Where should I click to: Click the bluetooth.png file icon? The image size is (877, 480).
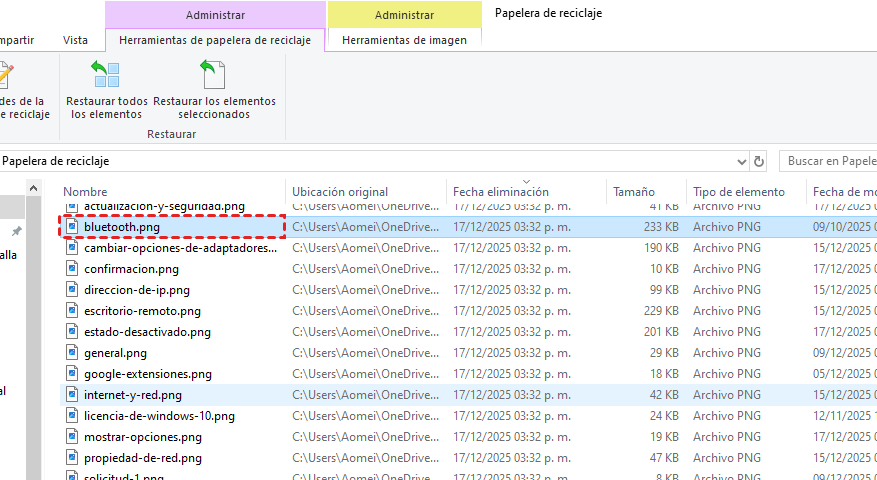pos(72,227)
